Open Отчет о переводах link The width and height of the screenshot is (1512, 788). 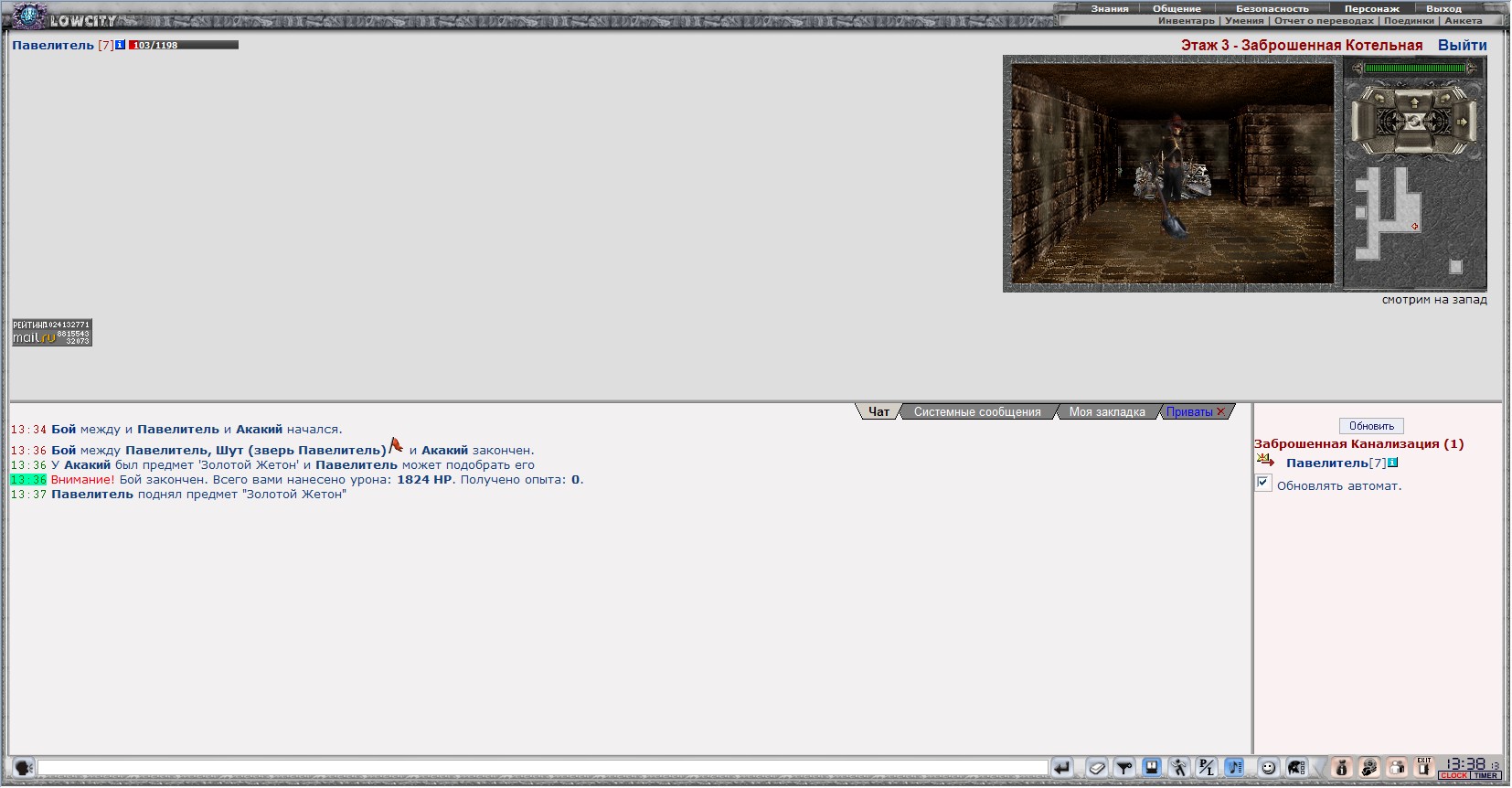click(1324, 20)
